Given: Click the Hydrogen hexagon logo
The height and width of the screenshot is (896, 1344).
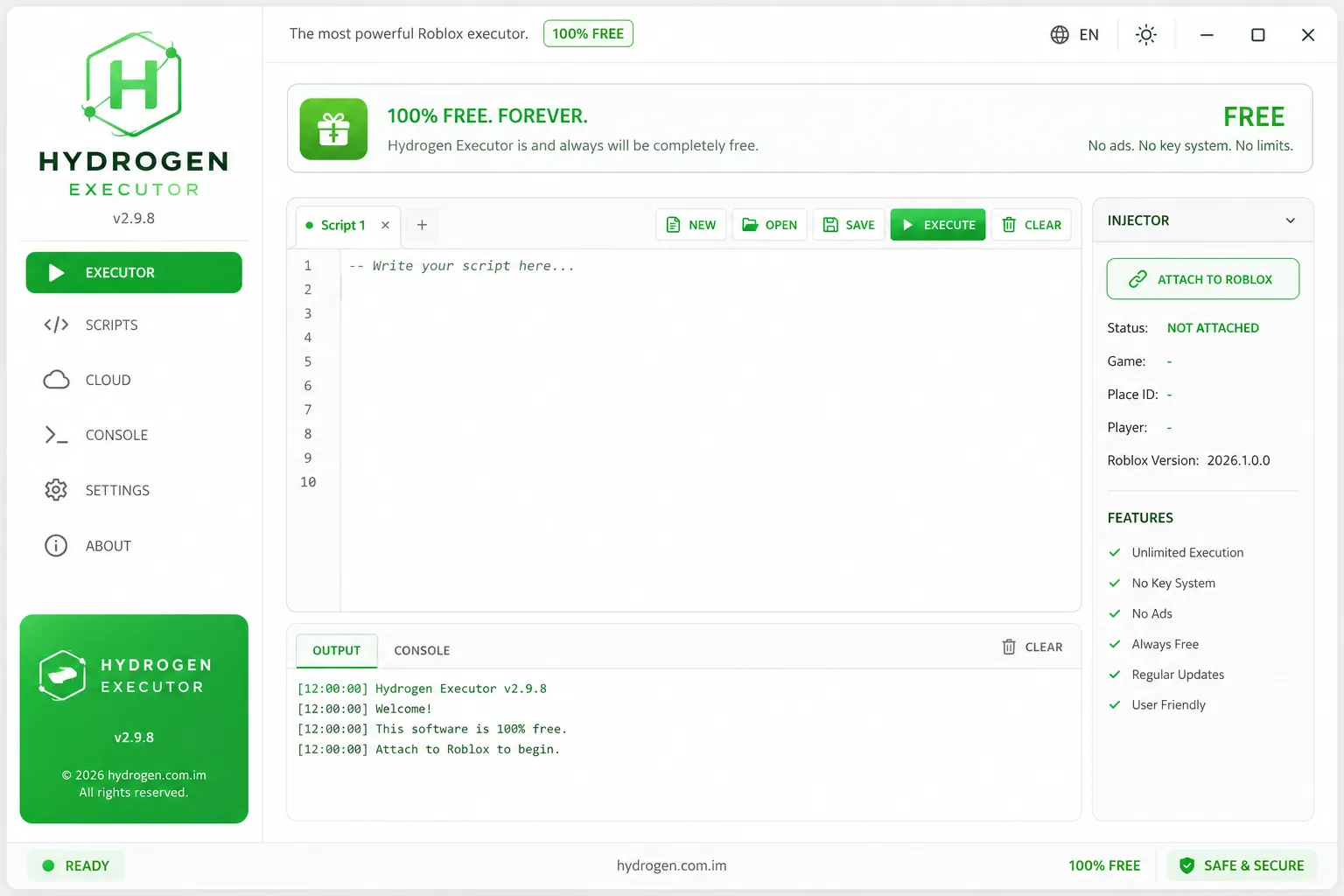Looking at the screenshot, I should (x=133, y=84).
